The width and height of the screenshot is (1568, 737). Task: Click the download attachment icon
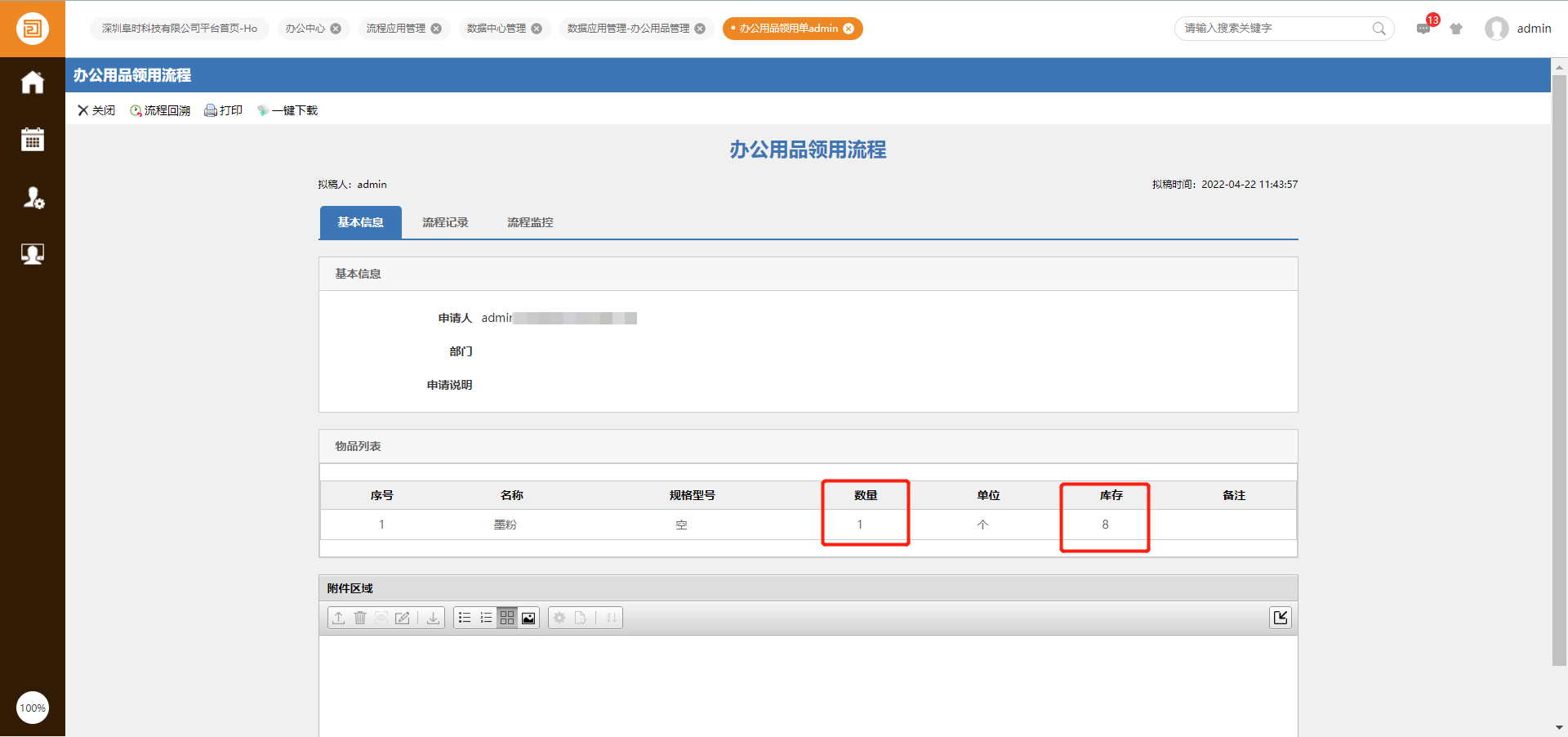(433, 618)
